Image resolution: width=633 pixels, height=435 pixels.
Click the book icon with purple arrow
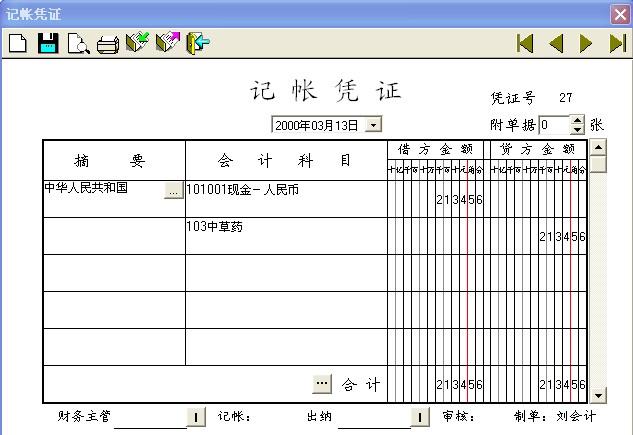(168, 42)
